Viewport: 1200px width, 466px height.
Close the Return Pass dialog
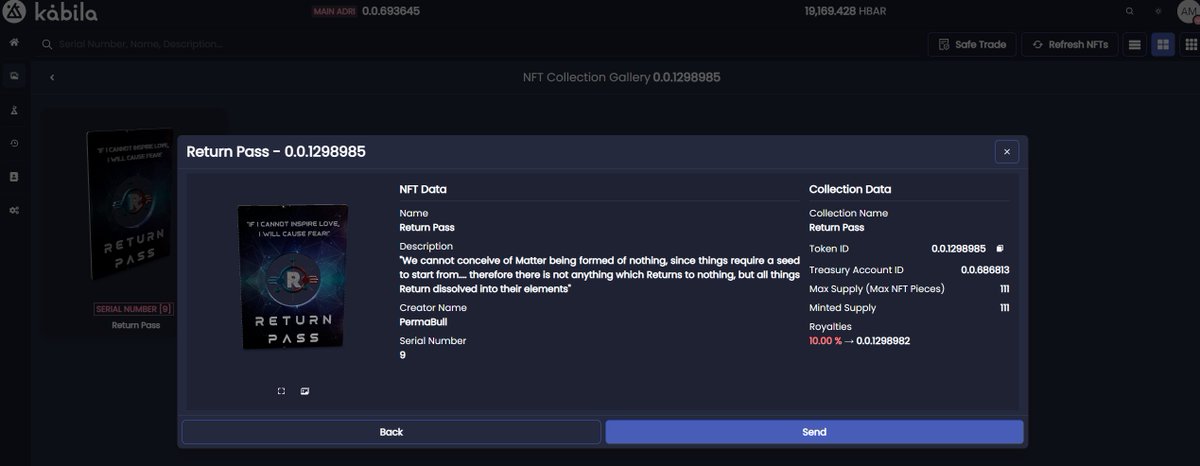click(1006, 152)
